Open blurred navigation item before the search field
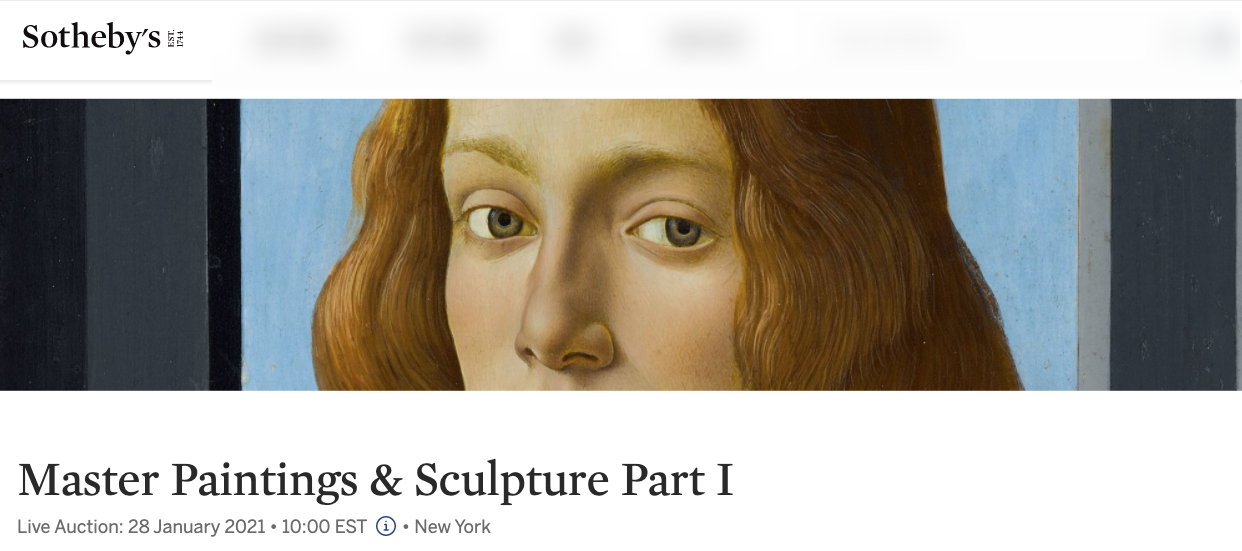Image resolution: width=1242 pixels, height=551 pixels. (x=704, y=41)
